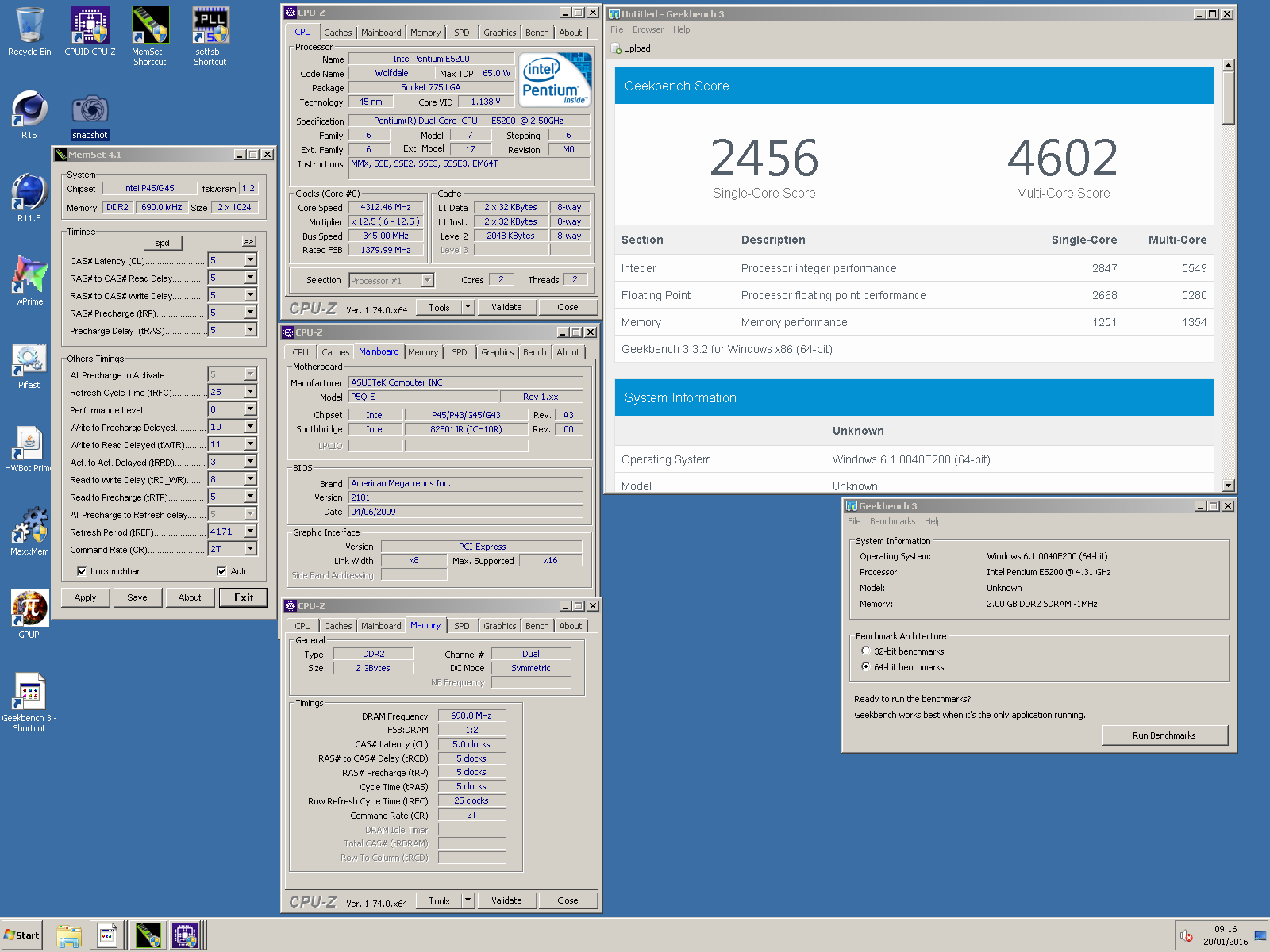1270x952 pixels.
Task: Select the wPrime desktop icon
Action: (x=29, y=282)
